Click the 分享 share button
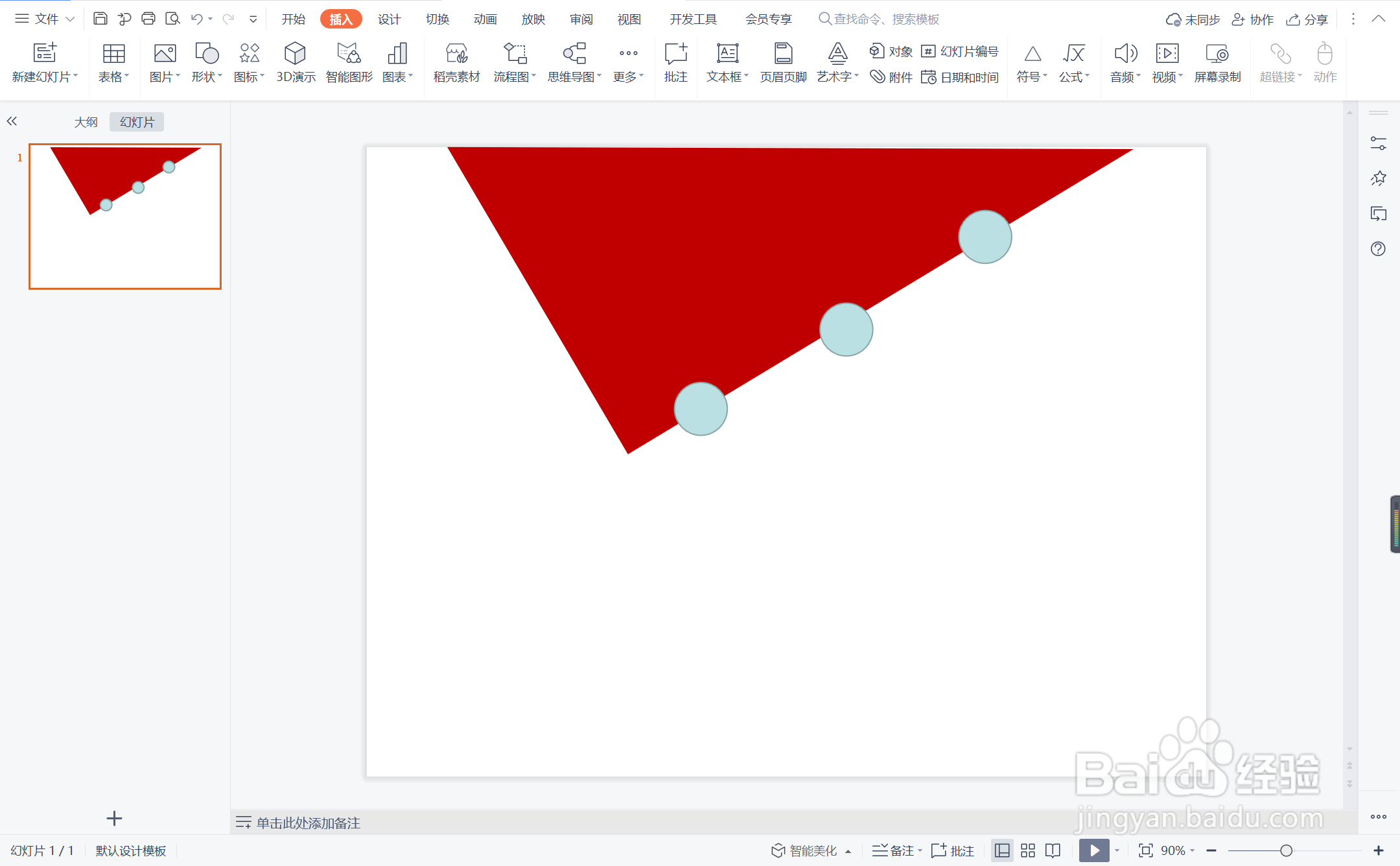The image size is (1400, 866). [x=1307, y=19]
